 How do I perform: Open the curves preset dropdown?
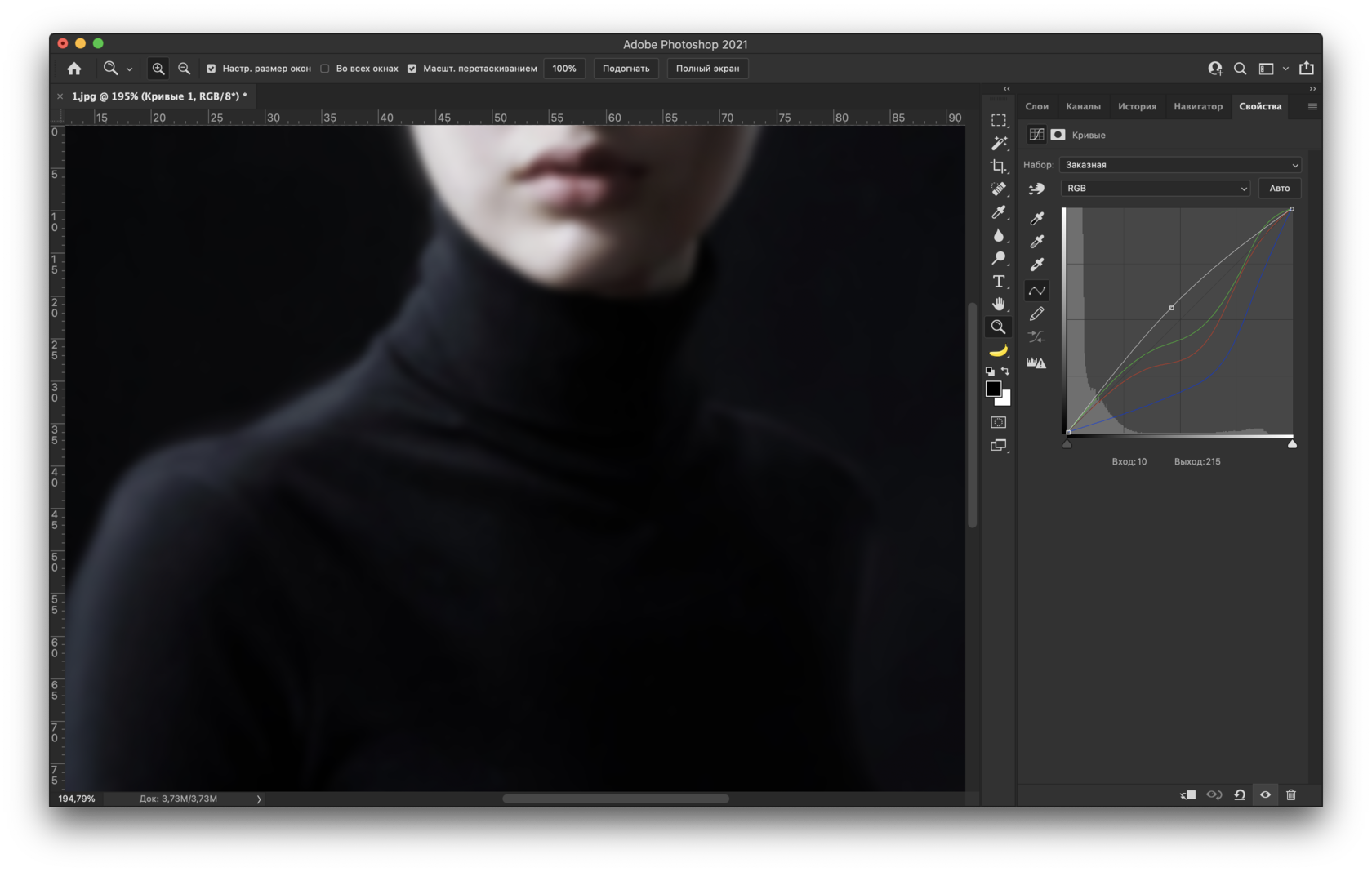pyautogui.click(x=1180, y=165)
